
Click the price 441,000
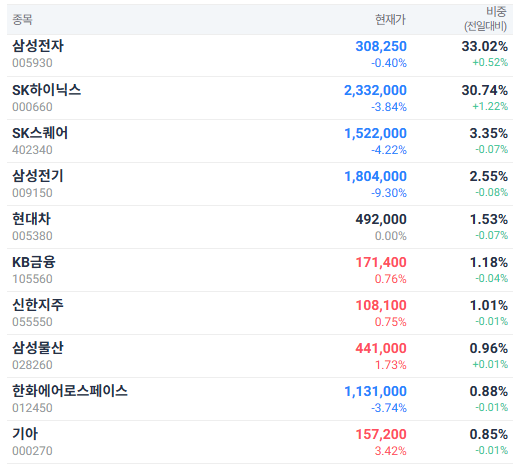pos(381,349)
